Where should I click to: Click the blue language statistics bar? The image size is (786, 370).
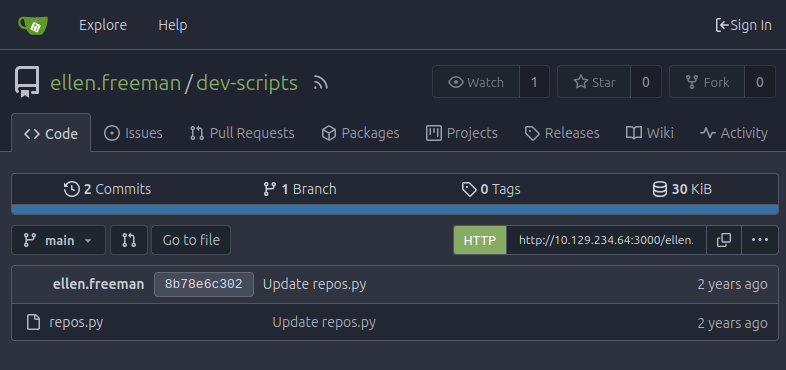coord(395,210)
